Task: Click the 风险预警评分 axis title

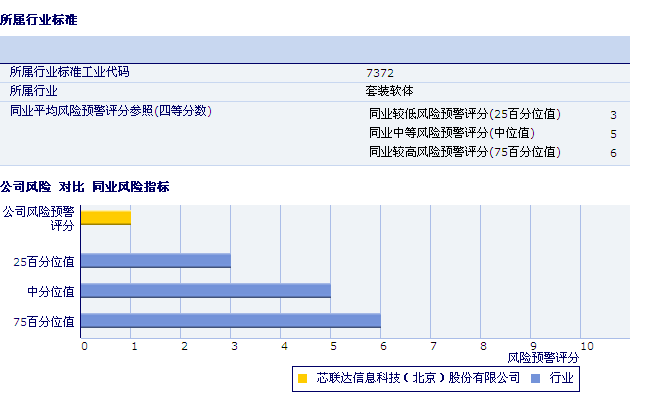Action: (x=543, y=358)
